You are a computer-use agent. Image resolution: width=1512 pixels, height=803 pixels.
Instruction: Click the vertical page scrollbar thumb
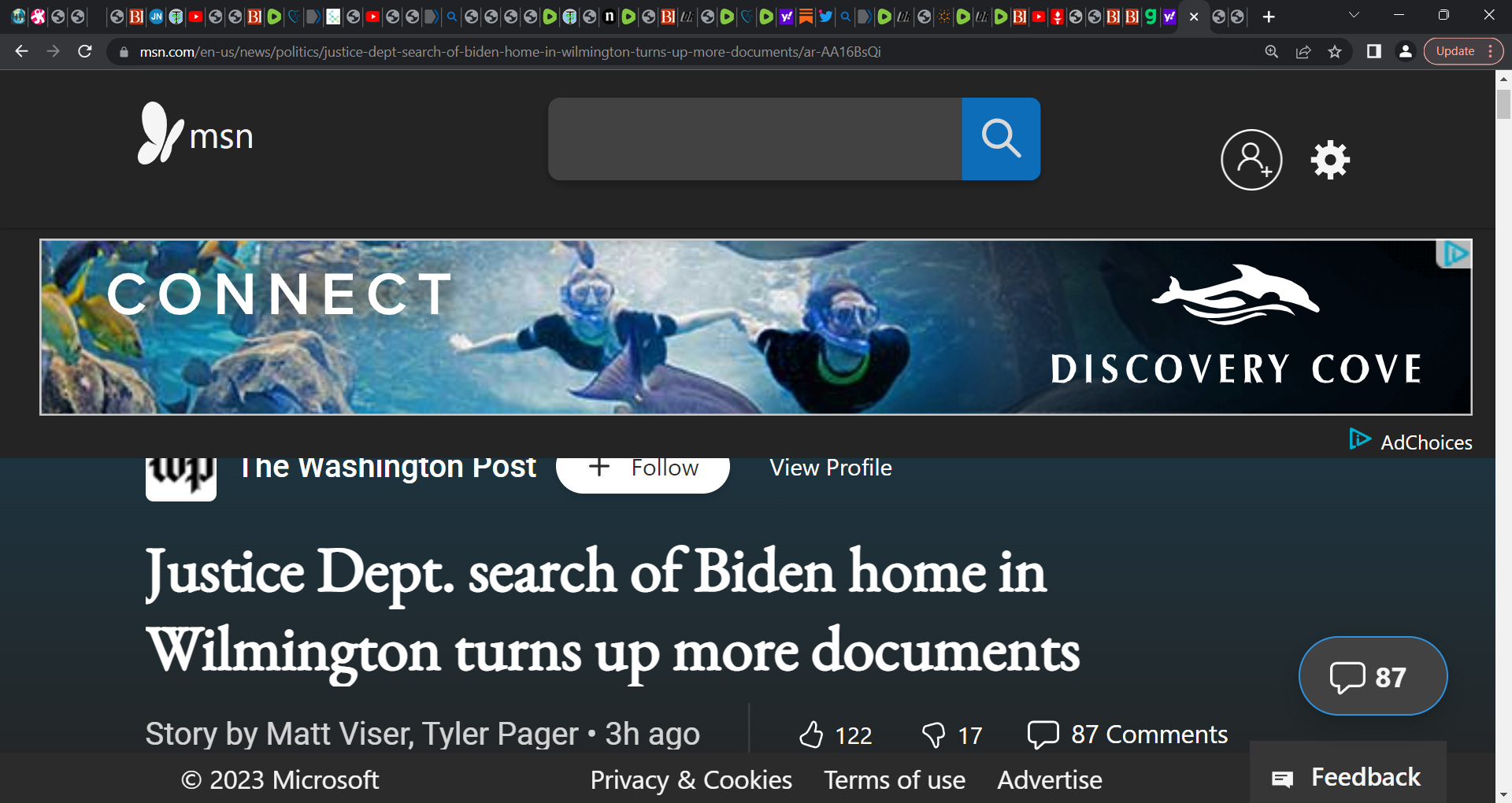pyautogui.click(x=1503, y=104)
